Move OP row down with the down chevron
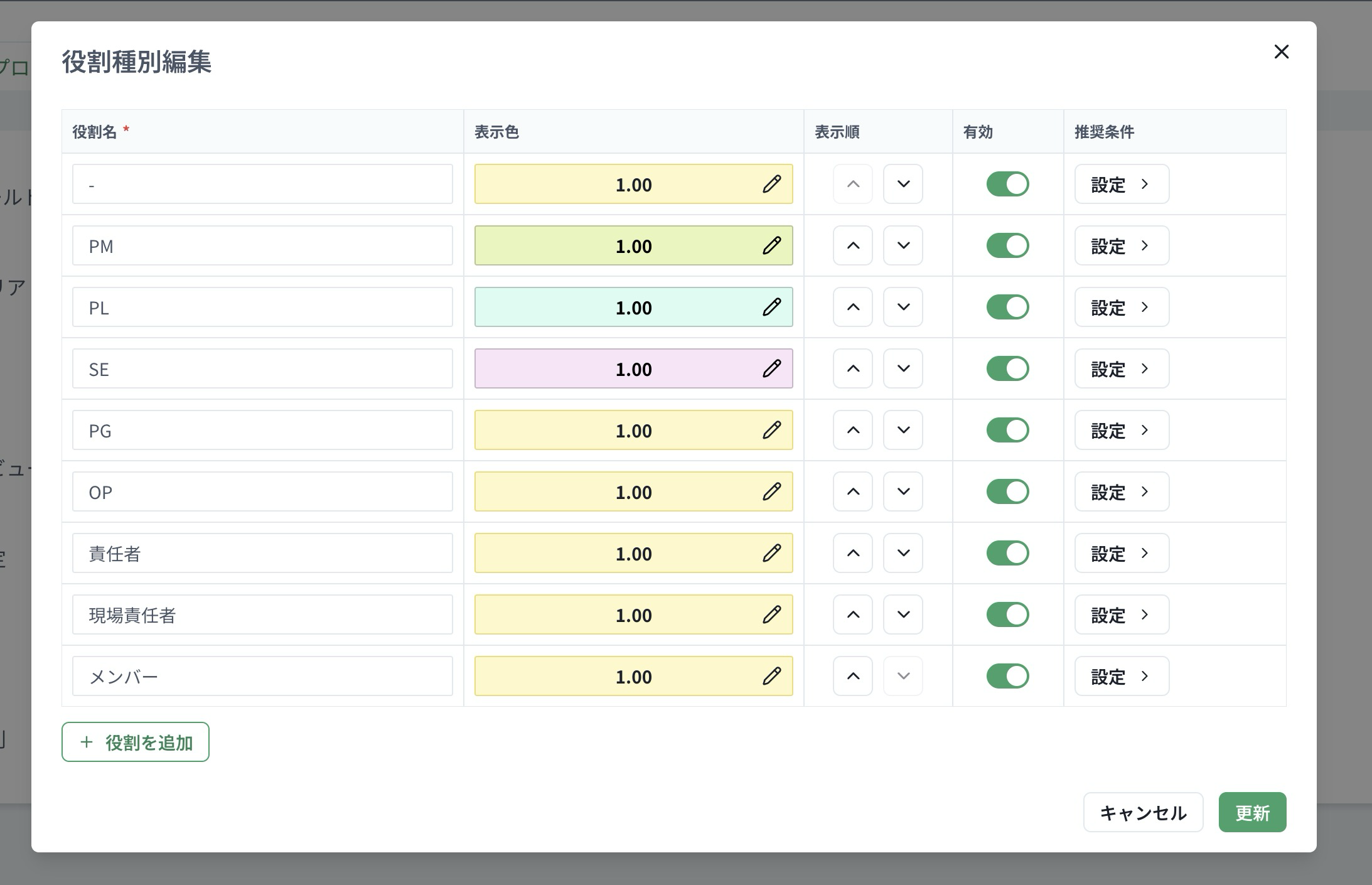Screen dimensions: 1372x885 pos(903,491)
